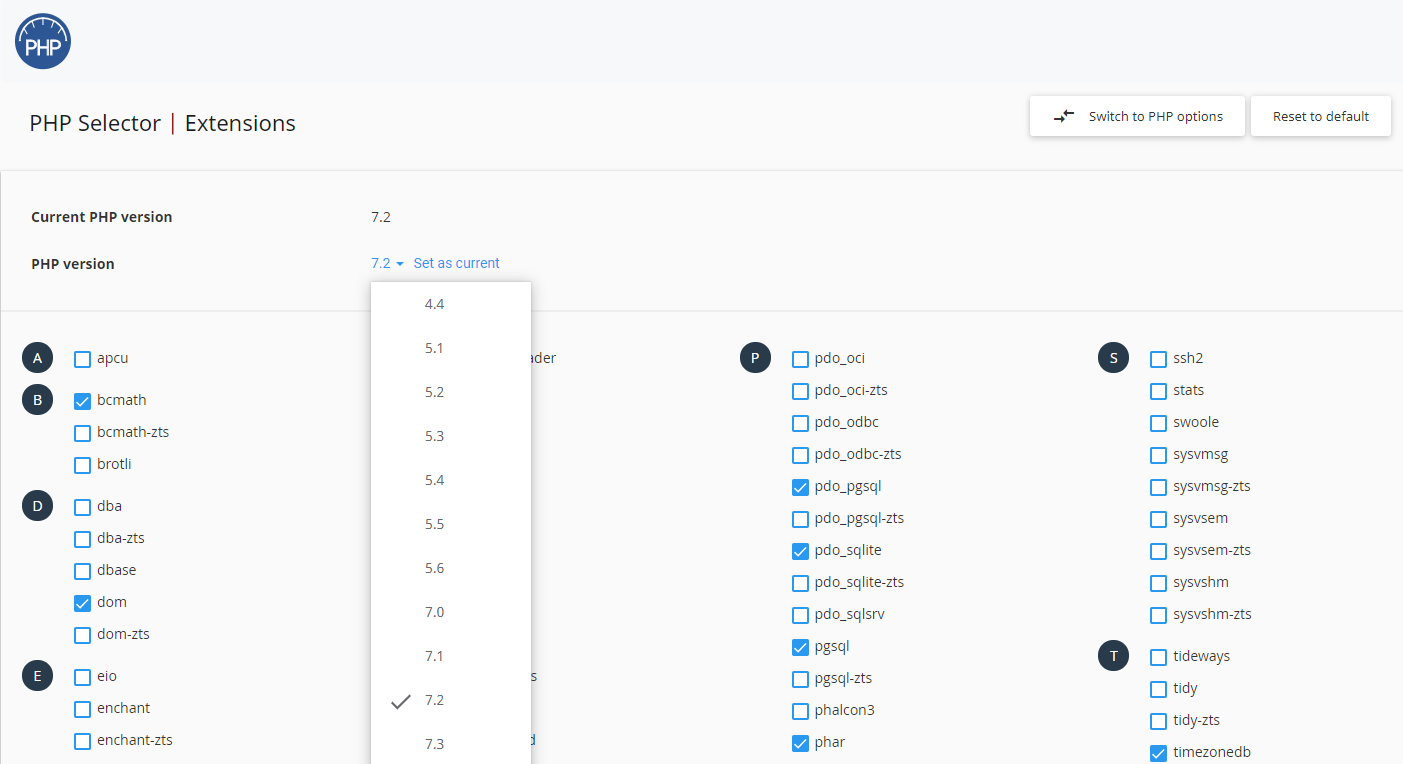Select PHP version 5.5

point(451,524)
